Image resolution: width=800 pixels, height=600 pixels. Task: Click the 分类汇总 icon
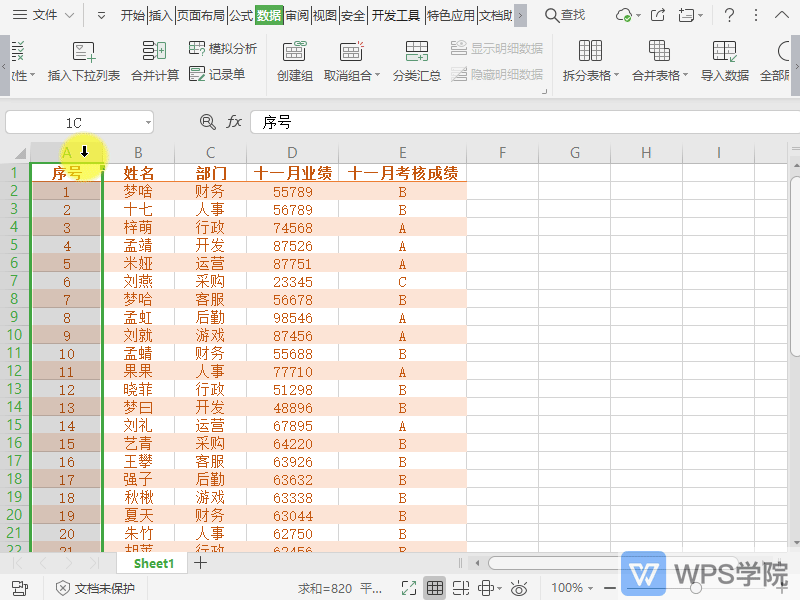coord(416,52)
